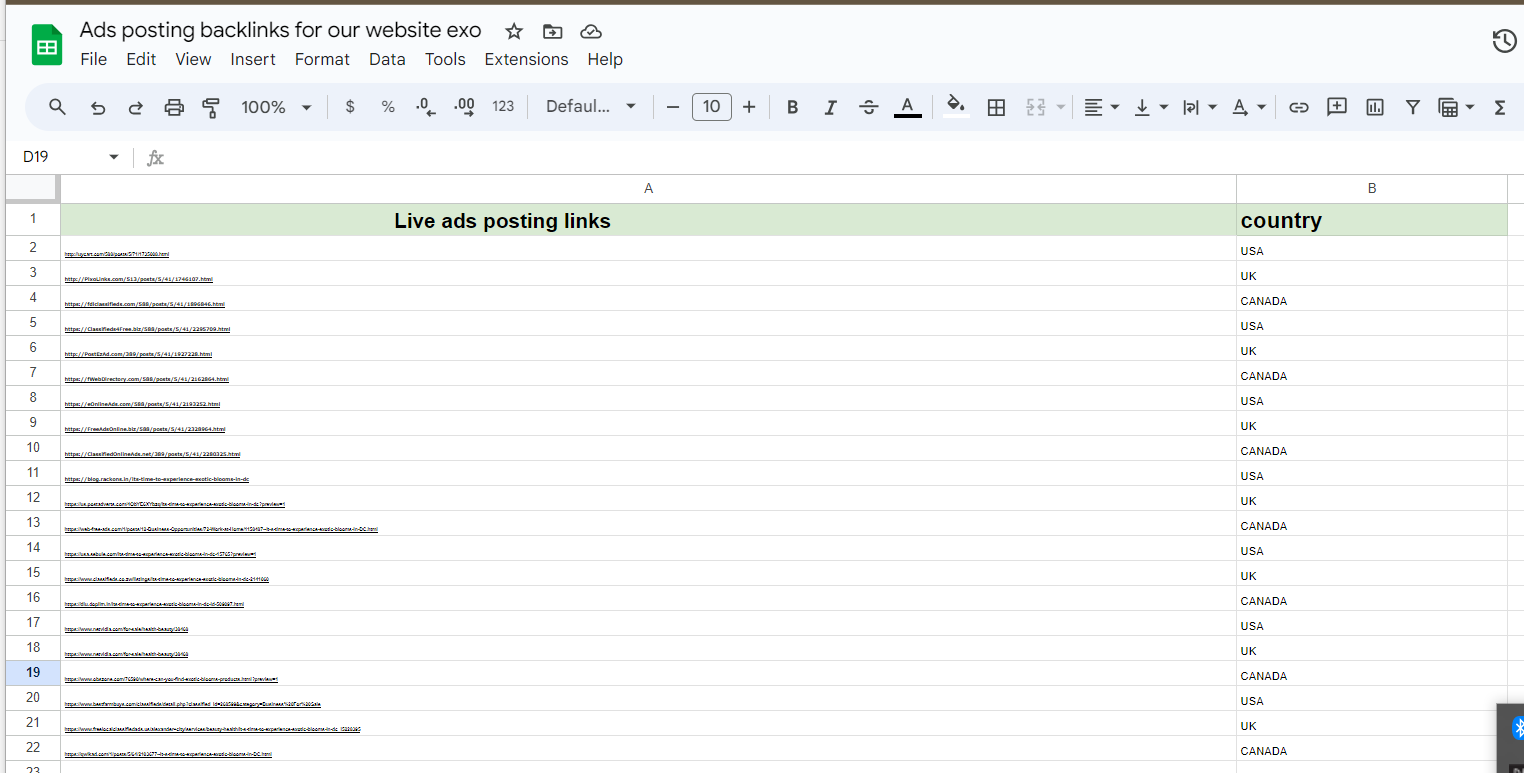Toggle italic text formatting
The width and height of the screenshot is (1524, 773).
point(830,107)
